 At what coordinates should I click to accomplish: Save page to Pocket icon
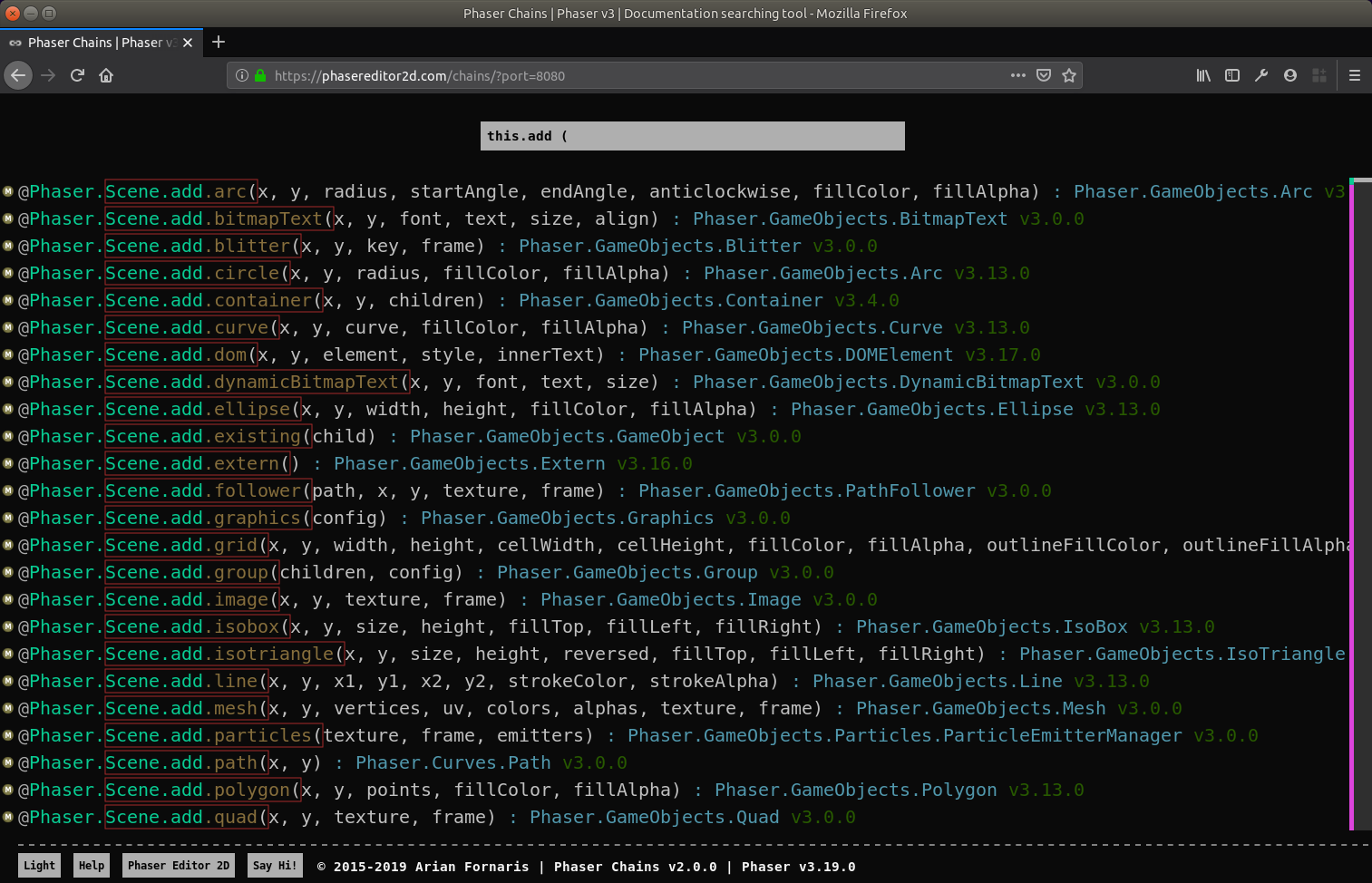point(1044,75)
